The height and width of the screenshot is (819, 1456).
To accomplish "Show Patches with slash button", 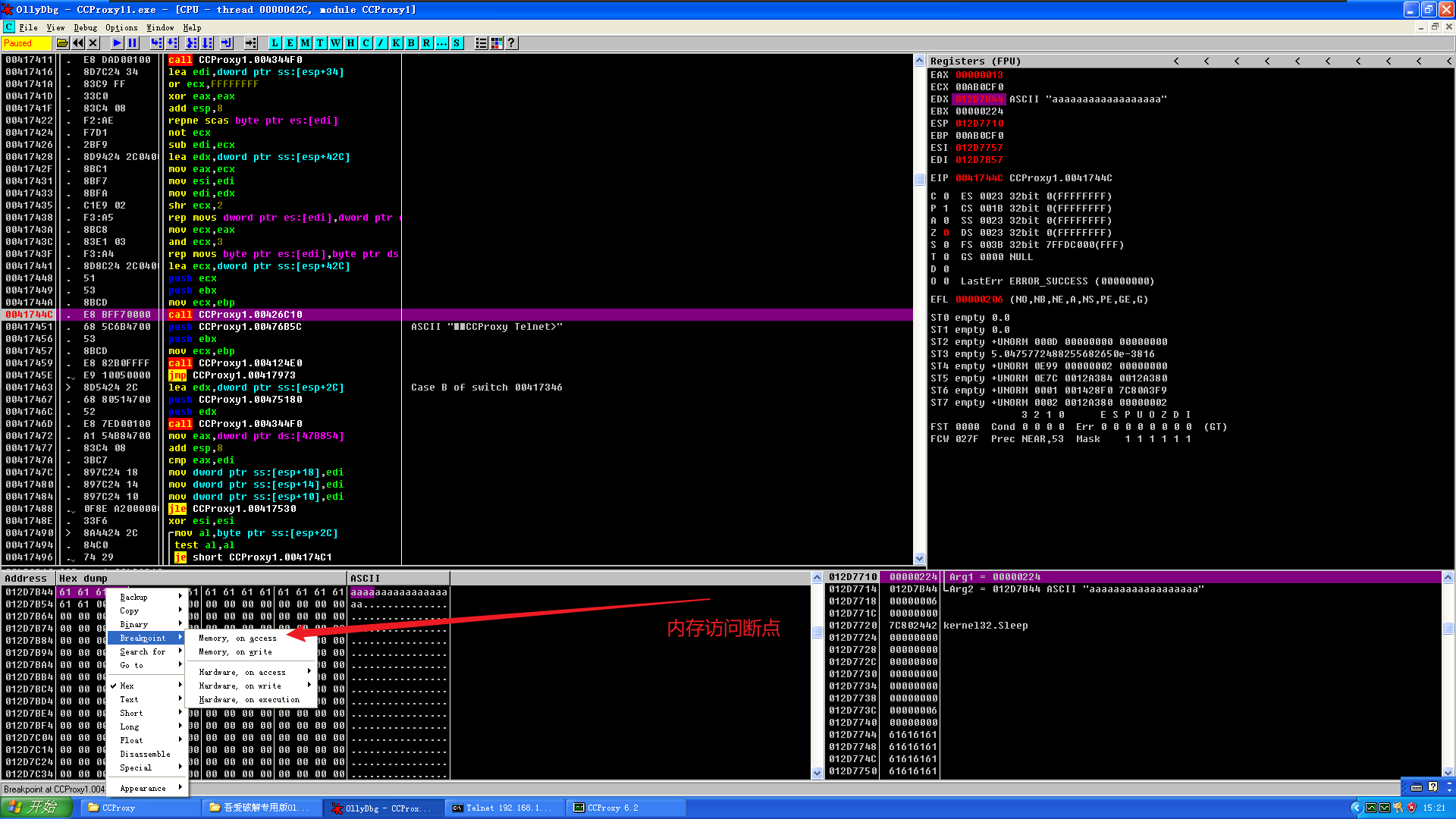I will (x=381, y=43).
